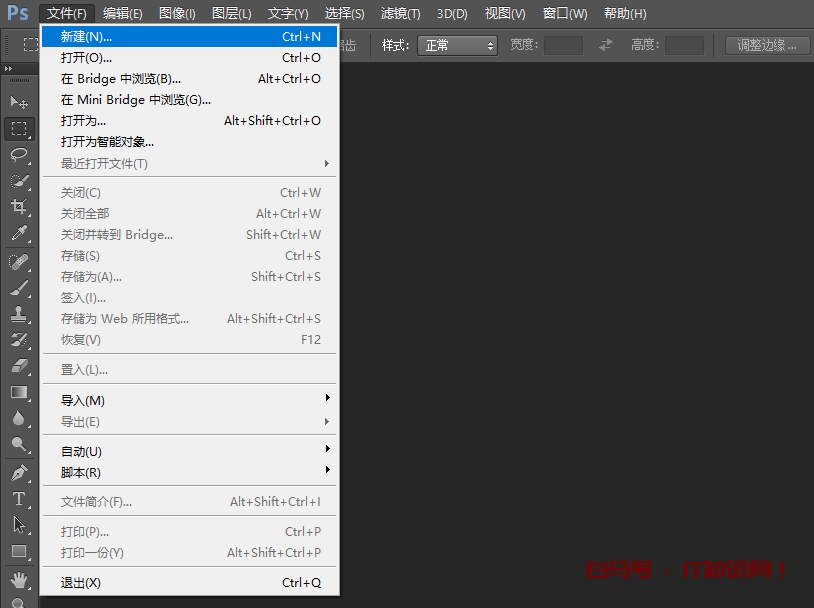Select the Crop tool
Image resolution: width=814 pixels, height=608 pixels.
[x=18, y=204]
